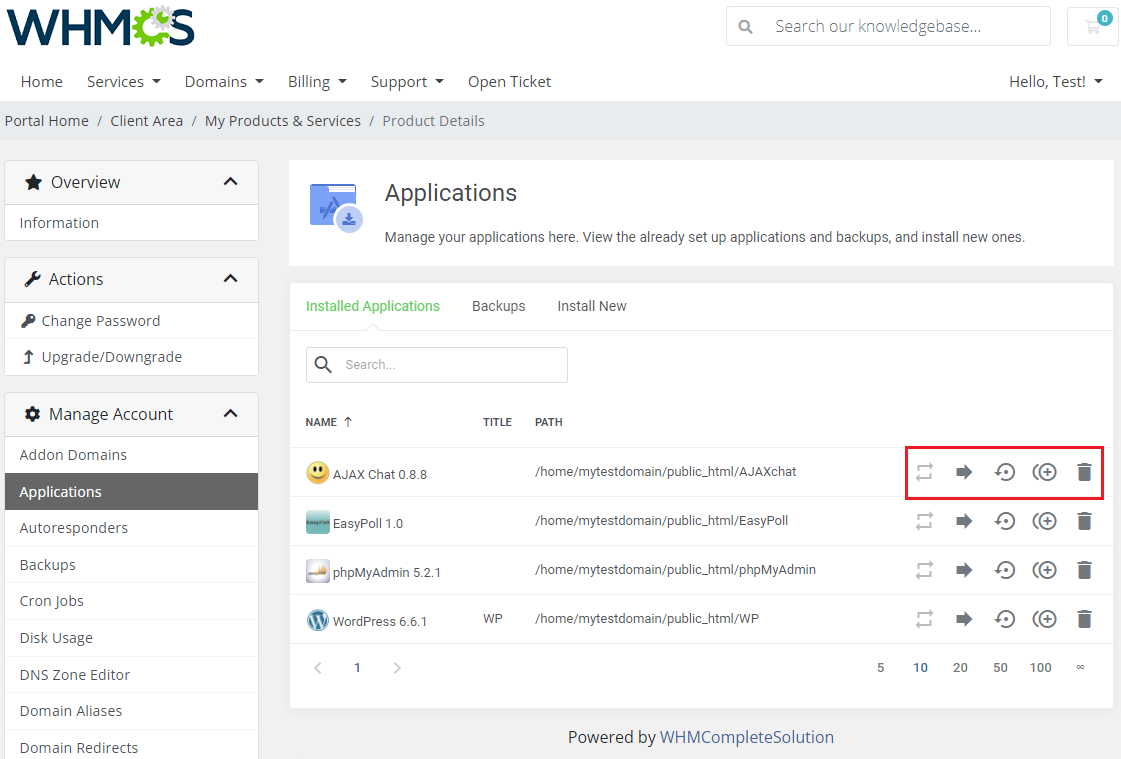
Task: Open Portal Home breadcrumb link
Action: [x=46, y=121]
